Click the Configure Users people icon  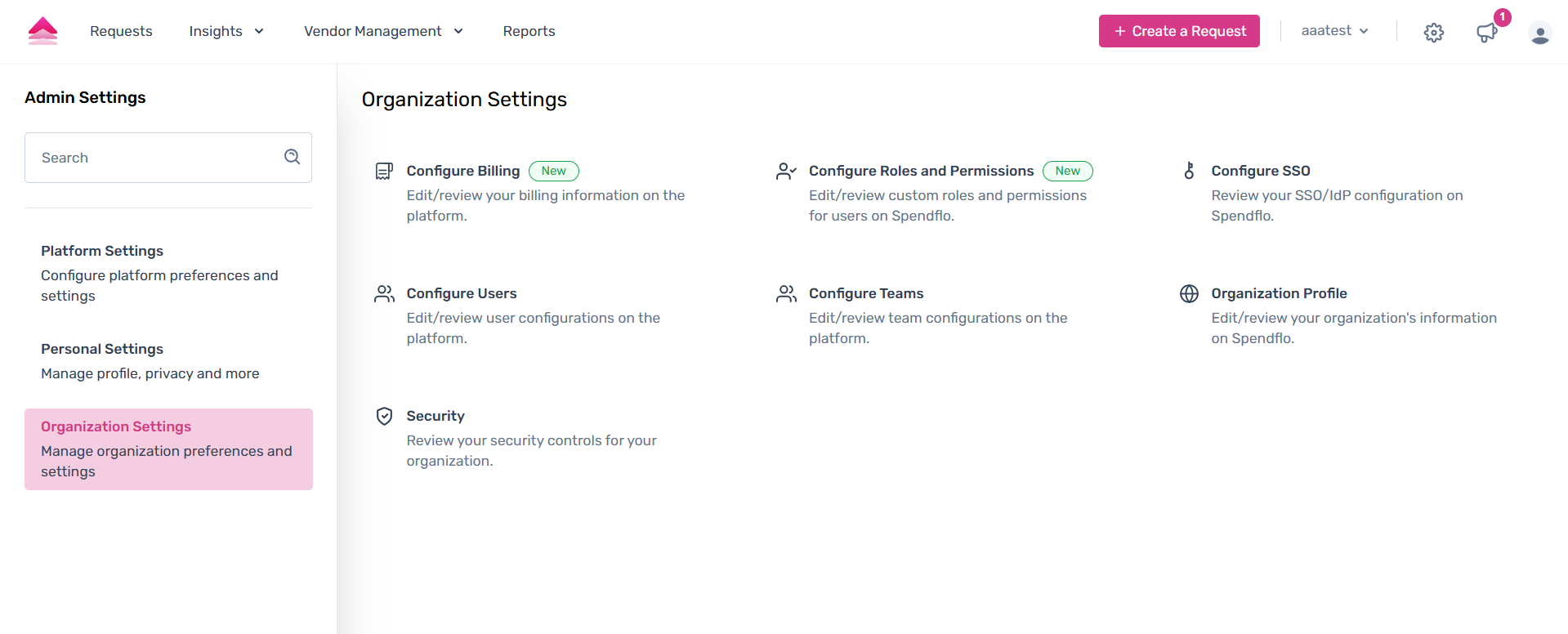[x=384, y=293]
